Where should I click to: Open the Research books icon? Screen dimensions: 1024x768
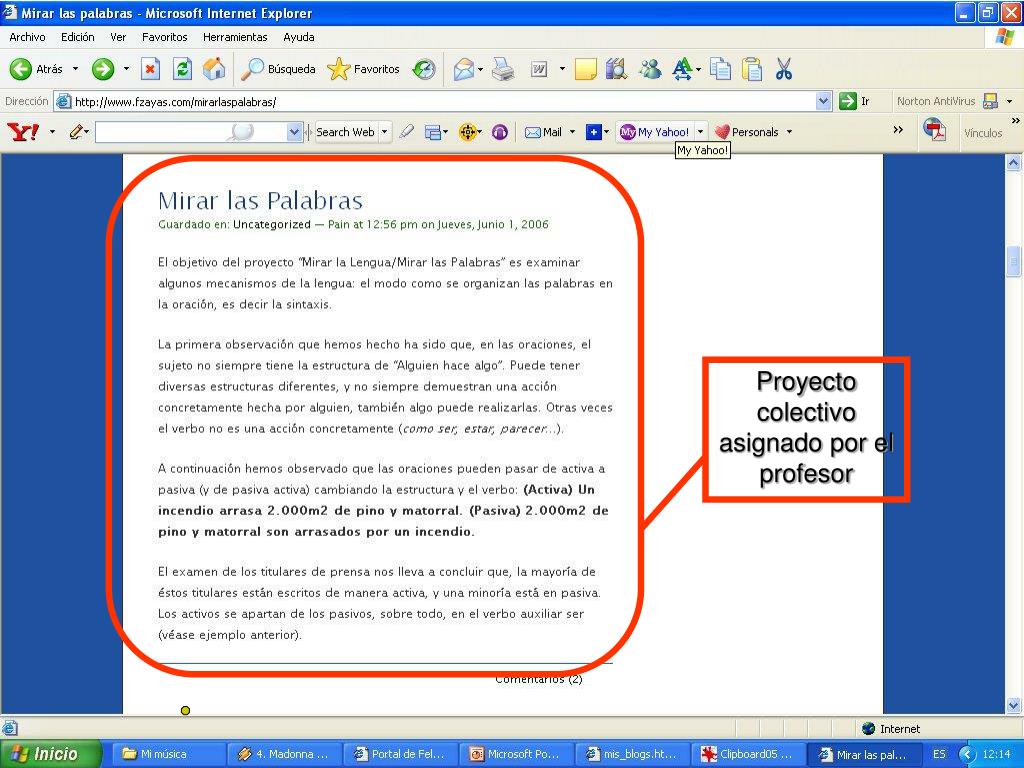[x=616, y=69]
